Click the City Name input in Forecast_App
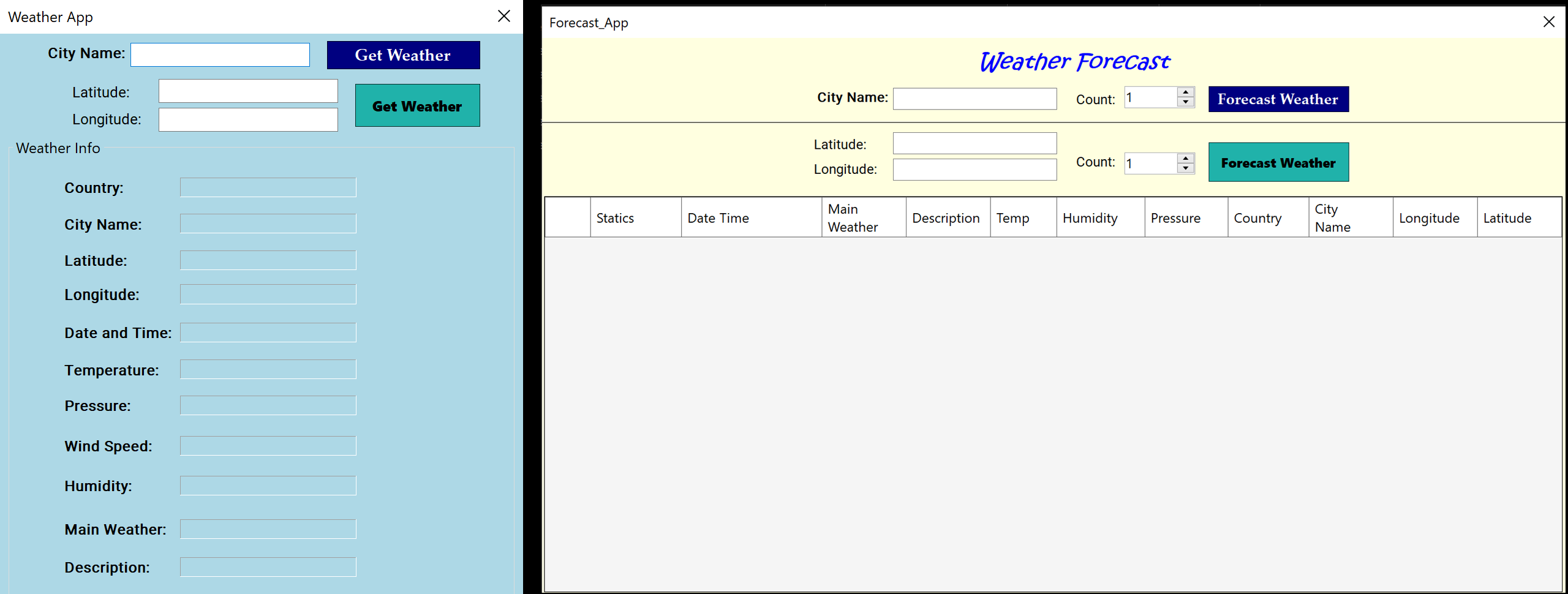Viewport: 1568px width, 594px height. pos(974,99)
